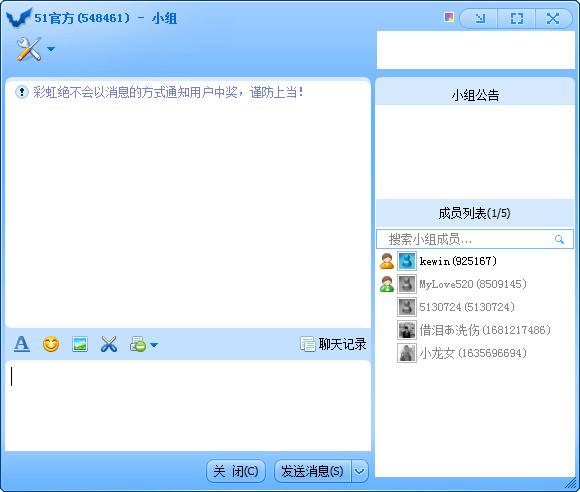
Task: Select member 5130724(5130724)
Action: [475, 307]
